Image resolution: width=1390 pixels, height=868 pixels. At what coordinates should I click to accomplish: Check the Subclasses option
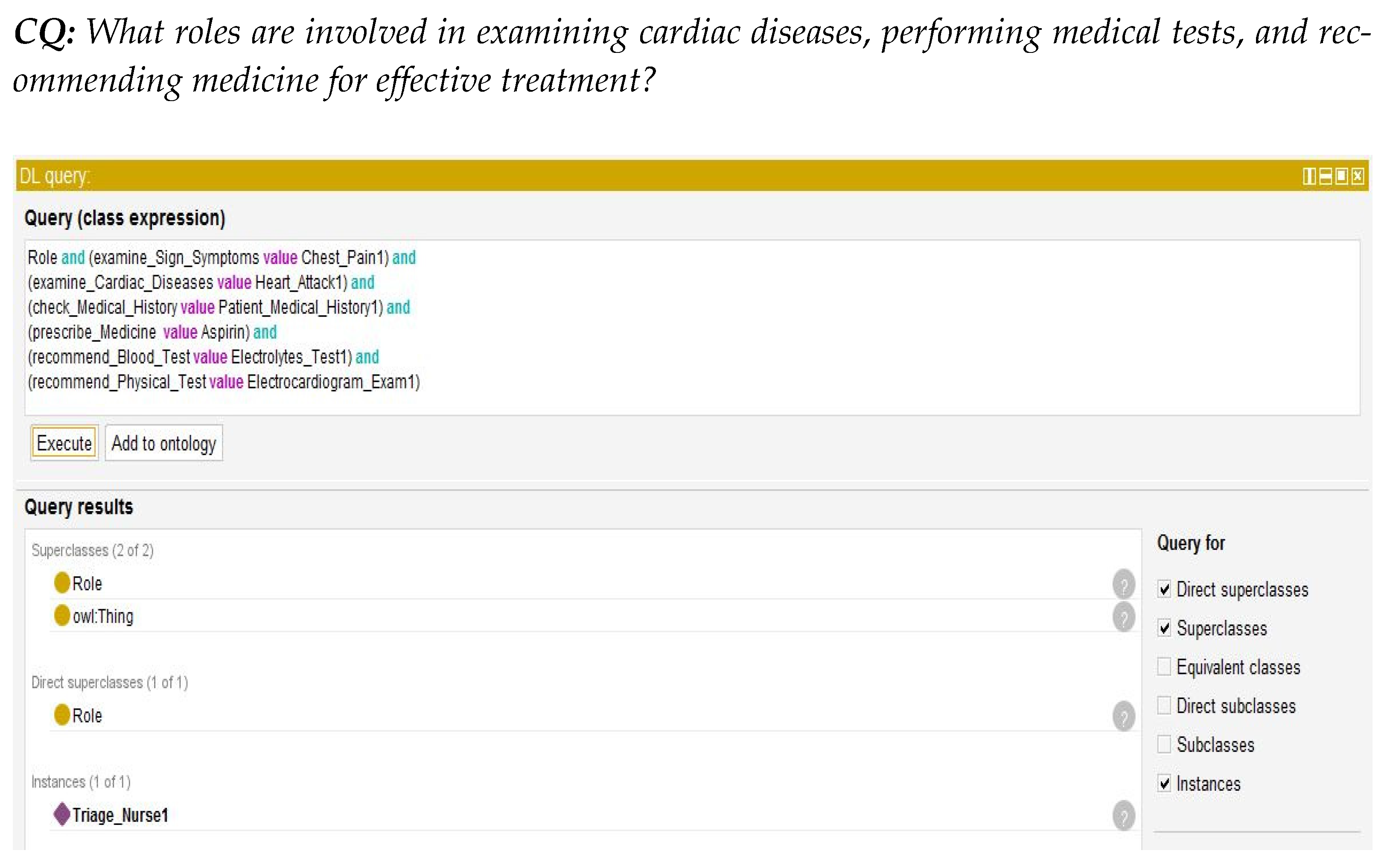(x=1164, y=745)
